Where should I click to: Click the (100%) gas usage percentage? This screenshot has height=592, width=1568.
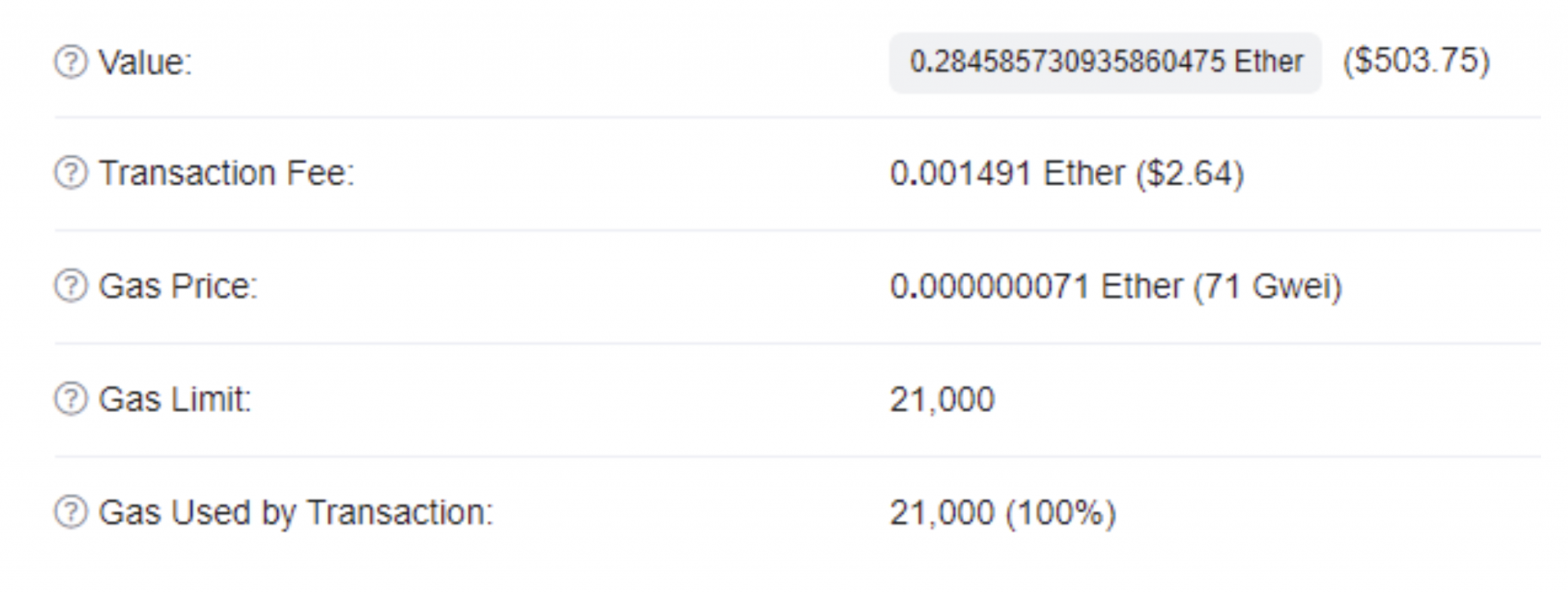coord(1060,513)
